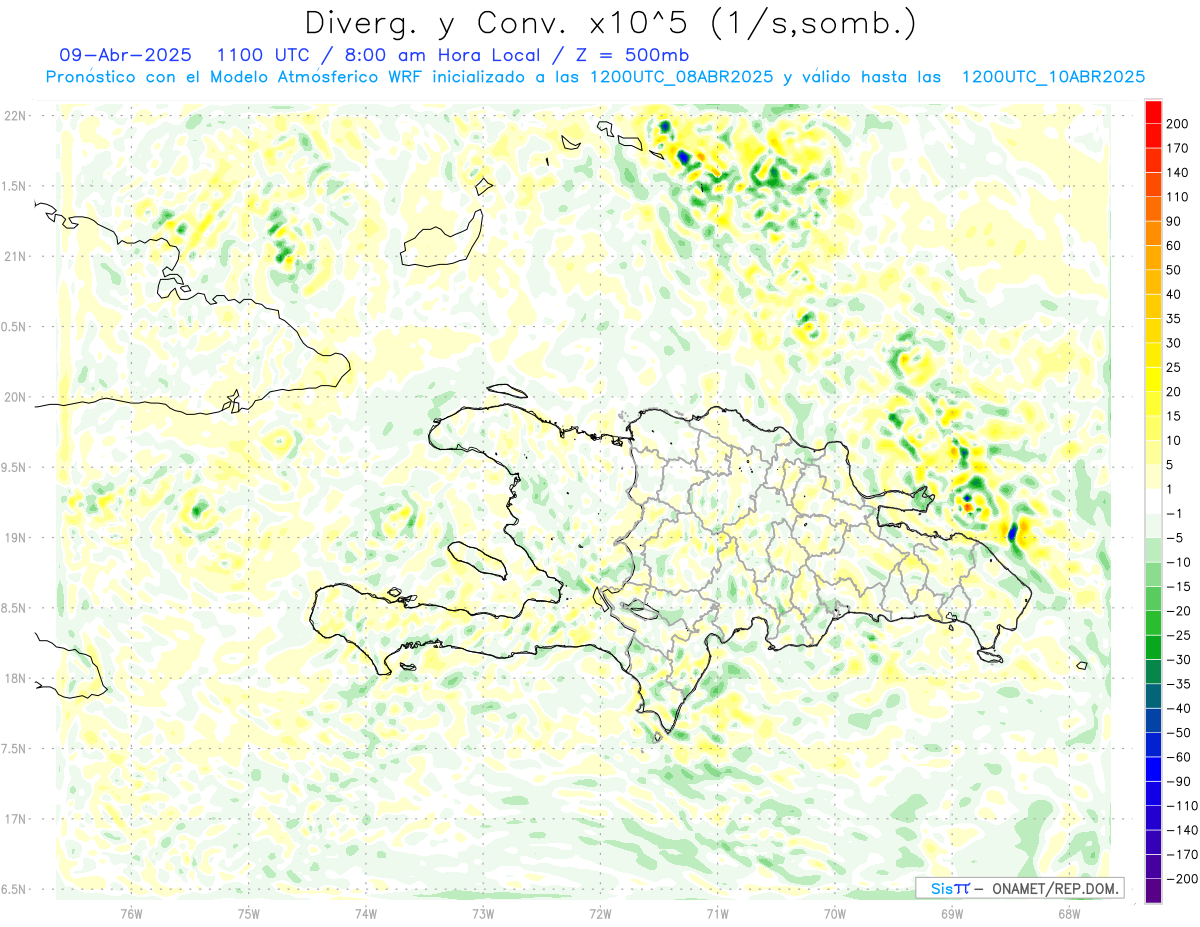
Task: Click the colorbar label '-40'
Action: pyautogui.click(x=1177, y=709)
